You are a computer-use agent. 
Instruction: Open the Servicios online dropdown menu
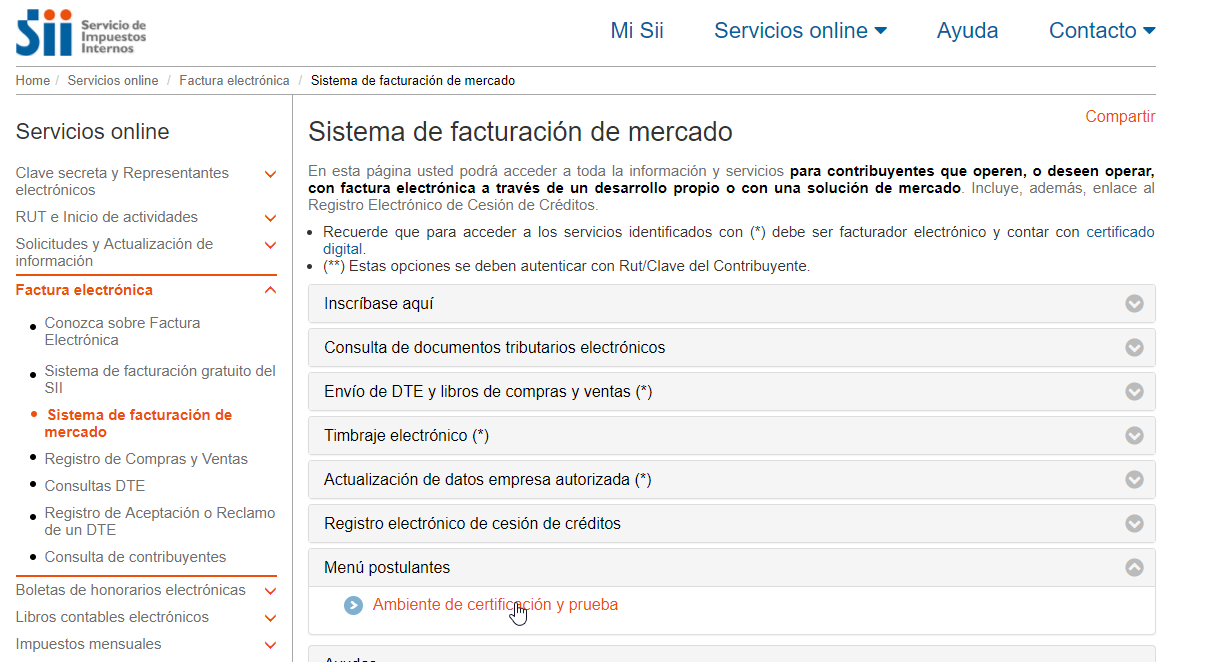tap(800, 31)
